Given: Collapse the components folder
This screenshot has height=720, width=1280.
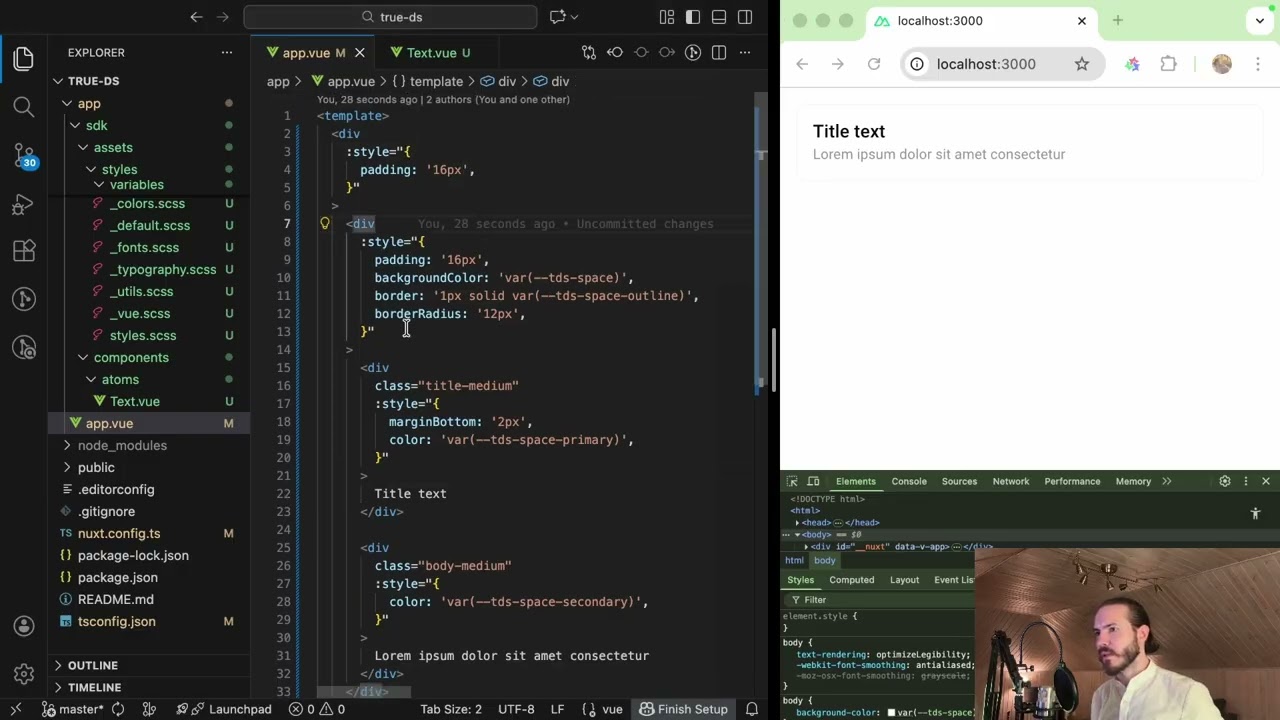Looking at the screenshot, I should pos(83,357).
